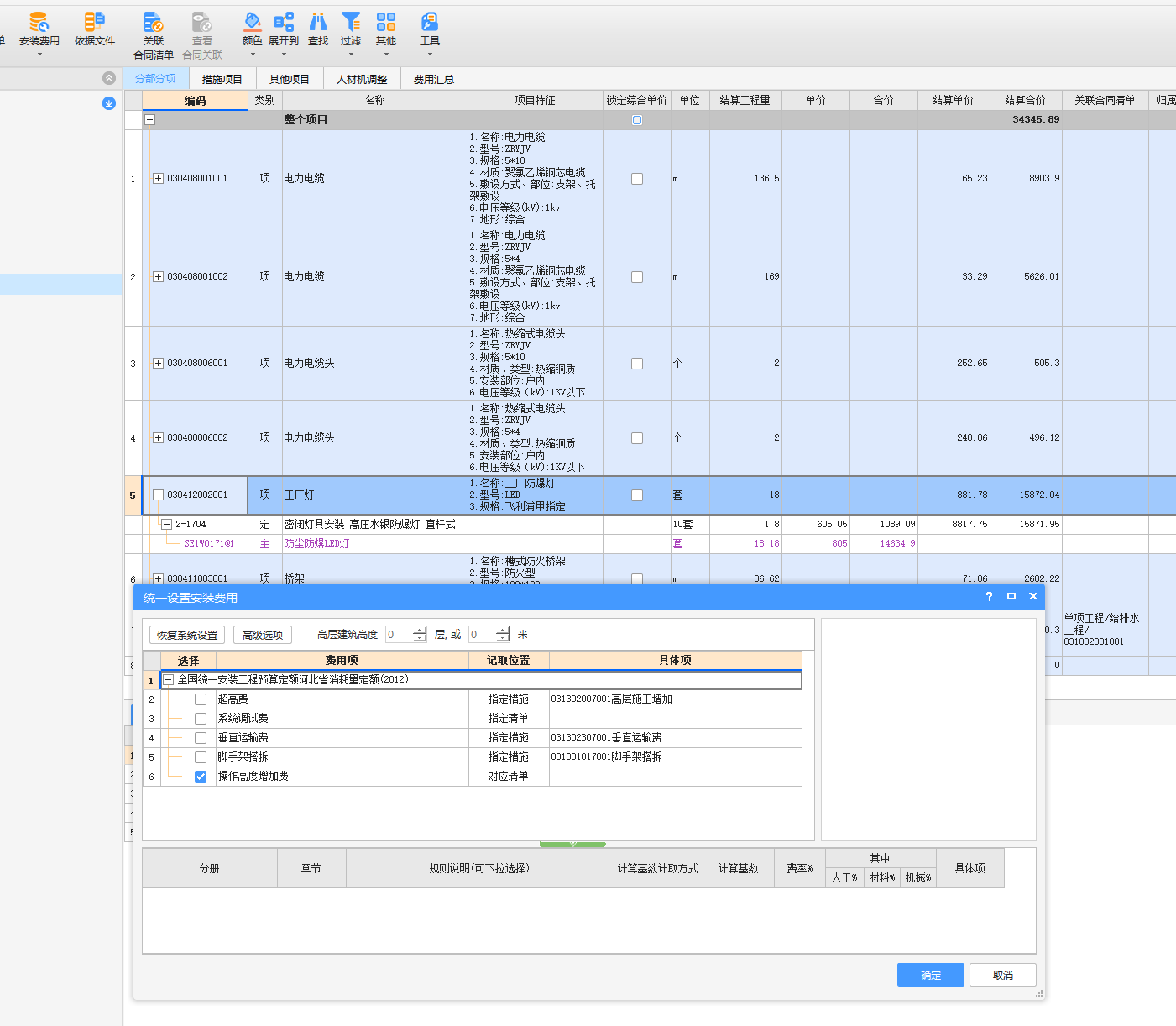This screenshot has width=1176, height=1026.
Task: Uncheck the 操作高度增加费 checkbox
Action: click(201, 777)
